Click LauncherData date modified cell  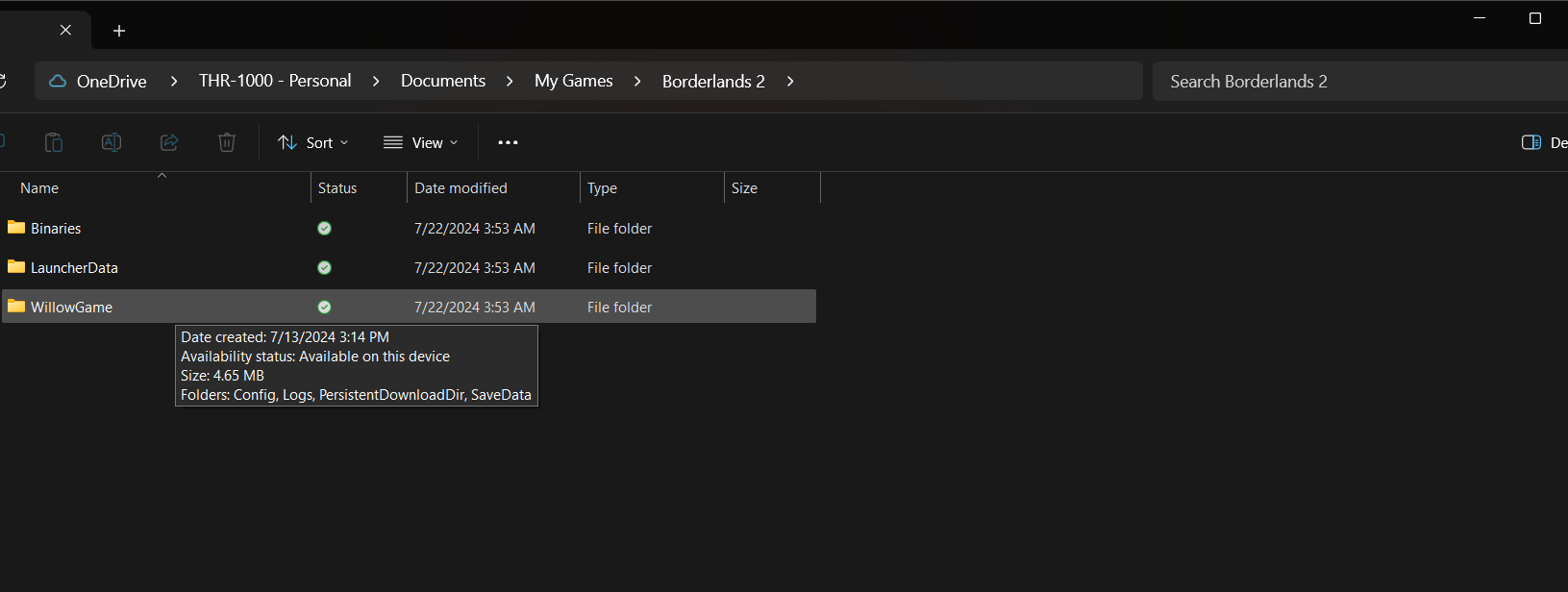[475, 268]
